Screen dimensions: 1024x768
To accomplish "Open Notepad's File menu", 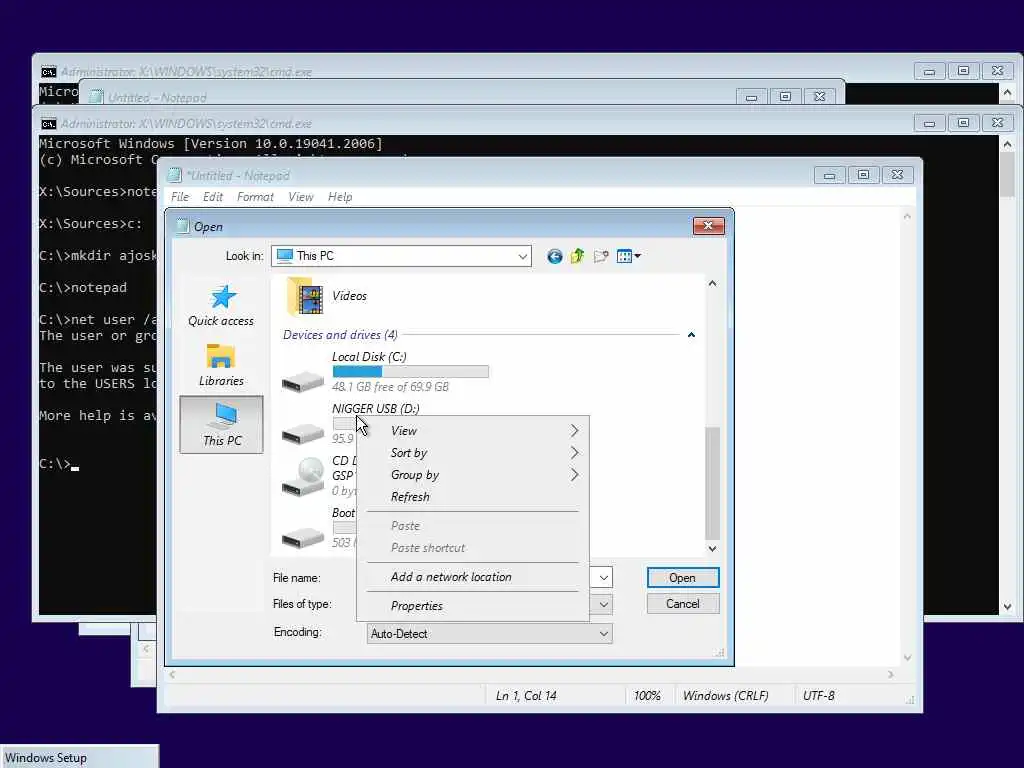I will pos(180,197).
